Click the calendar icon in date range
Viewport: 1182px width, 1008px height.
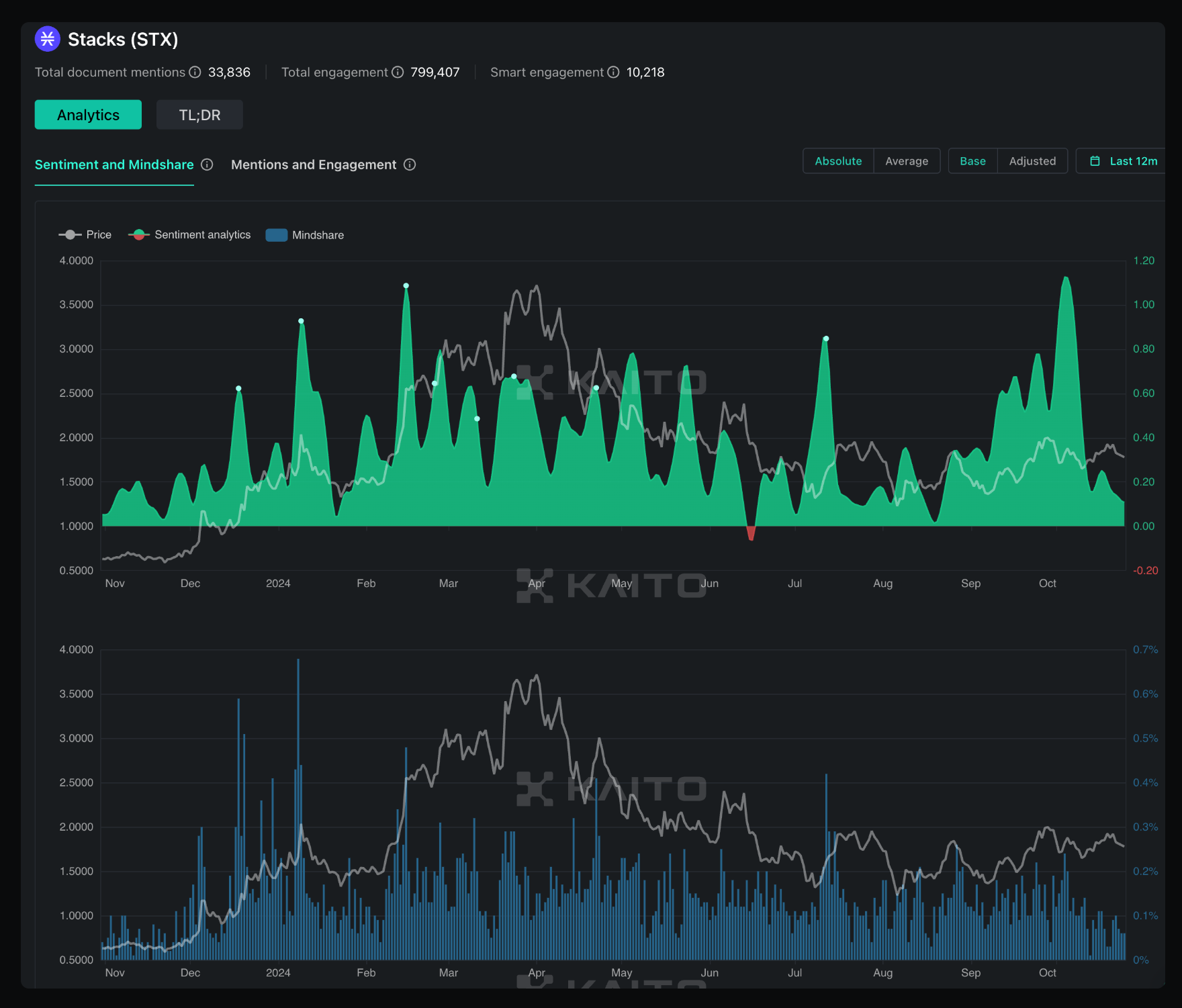pos(1095,161)
